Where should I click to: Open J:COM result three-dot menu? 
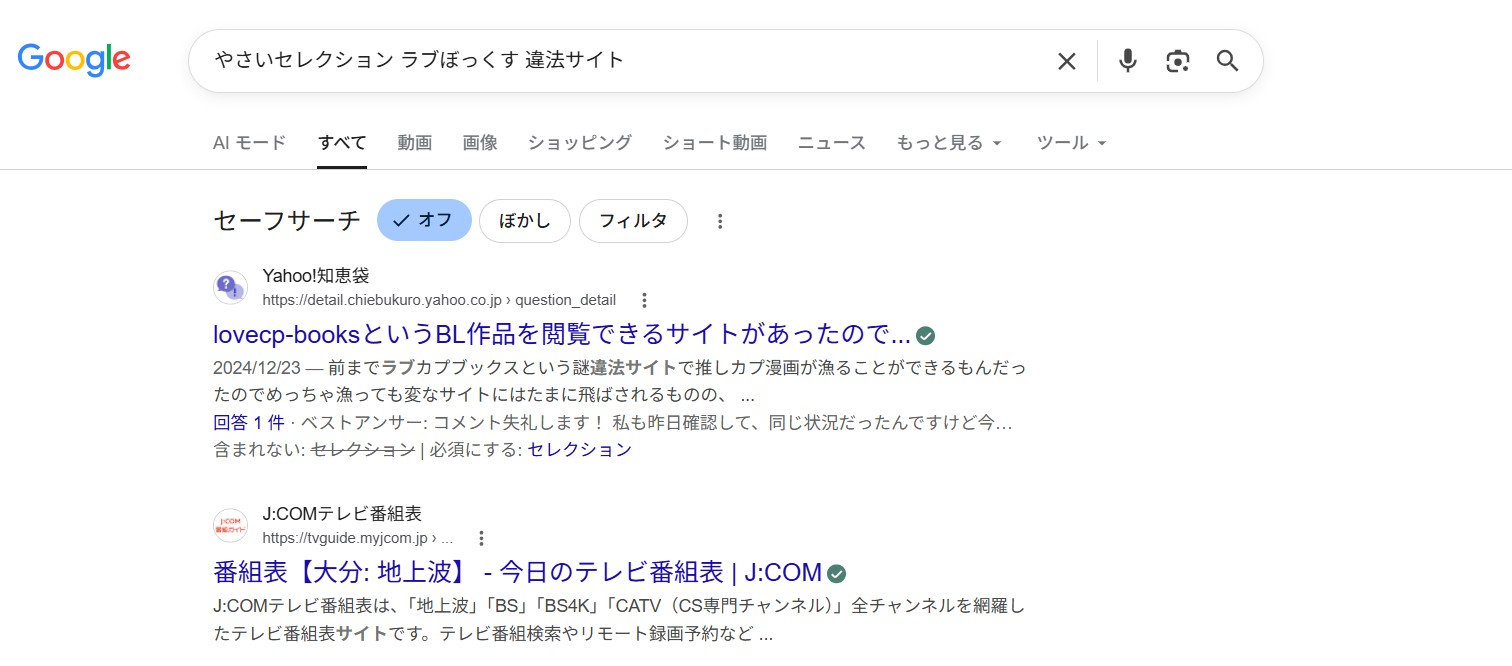coord(481,538)
